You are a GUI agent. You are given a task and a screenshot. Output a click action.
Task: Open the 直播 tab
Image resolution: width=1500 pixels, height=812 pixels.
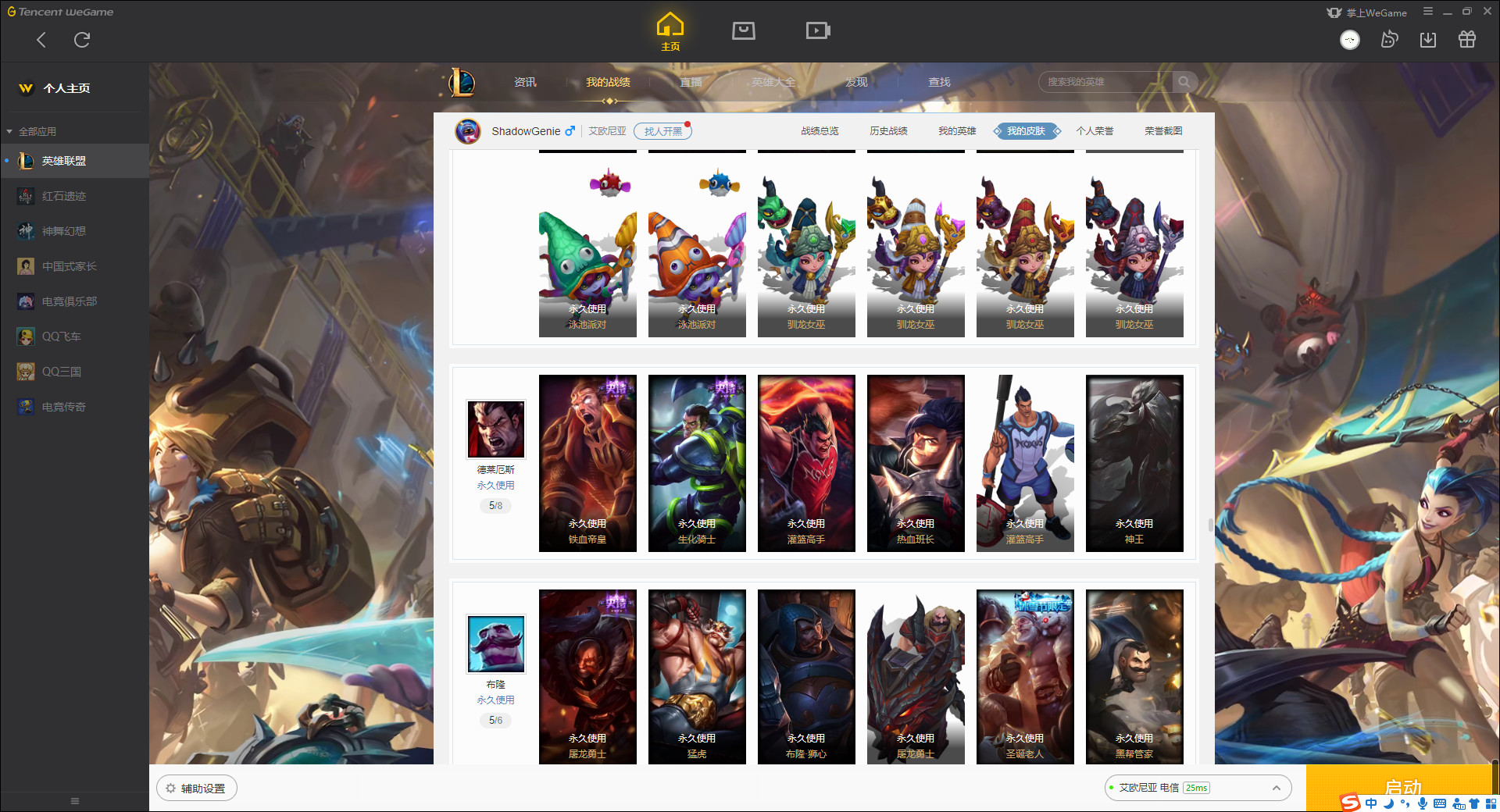pyautogui.click(x=691, y=82)
